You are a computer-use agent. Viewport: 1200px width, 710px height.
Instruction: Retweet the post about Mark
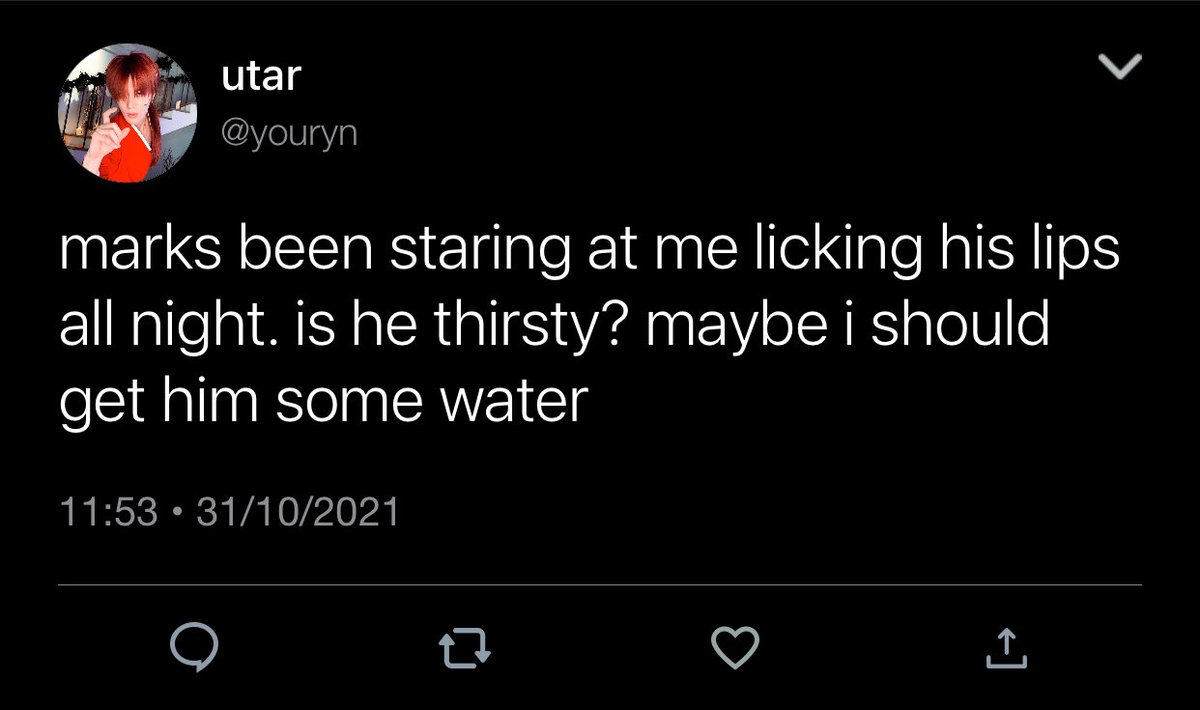[x=467, y=648]
